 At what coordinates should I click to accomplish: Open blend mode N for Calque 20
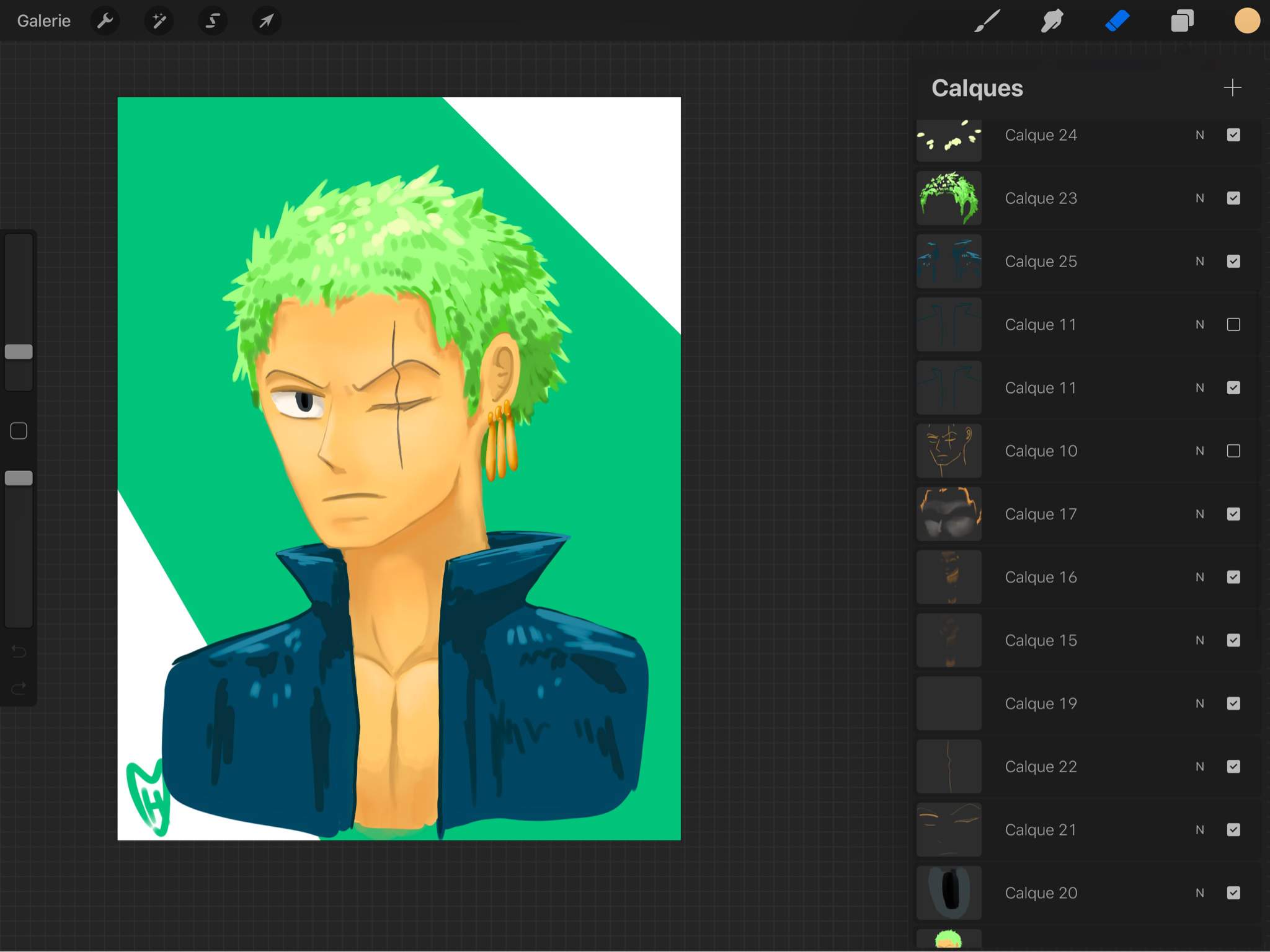1200,893
